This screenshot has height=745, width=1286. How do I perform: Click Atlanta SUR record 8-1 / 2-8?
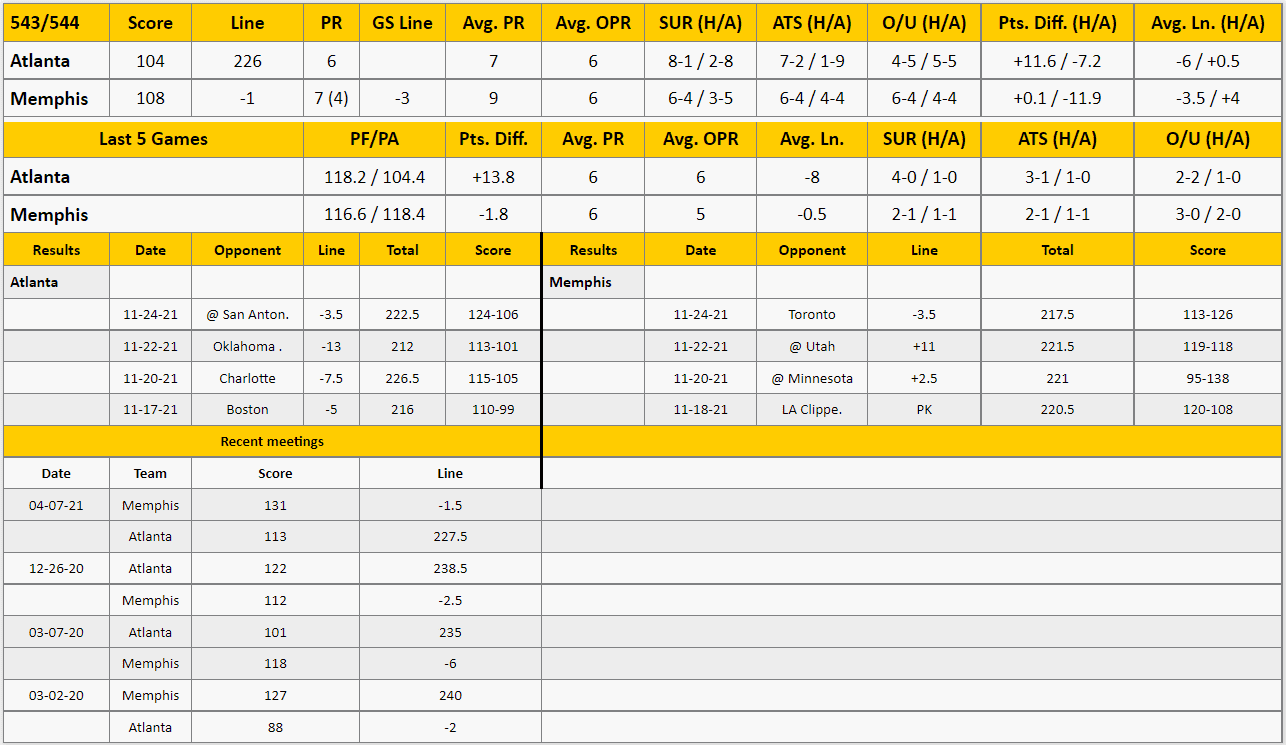[x=700, y=61]
